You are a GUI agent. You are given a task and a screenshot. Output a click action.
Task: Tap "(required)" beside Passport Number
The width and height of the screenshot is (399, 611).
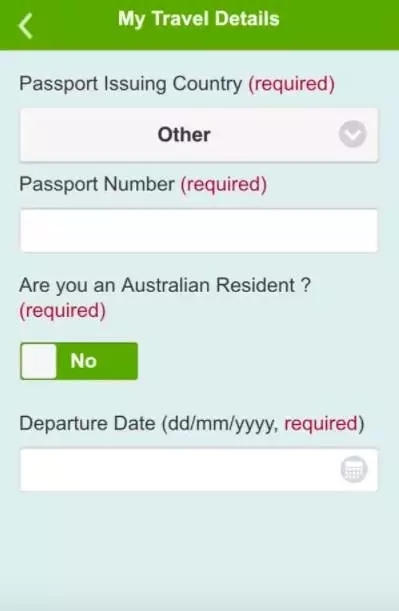pyautogui.click(x=224, y=185)
